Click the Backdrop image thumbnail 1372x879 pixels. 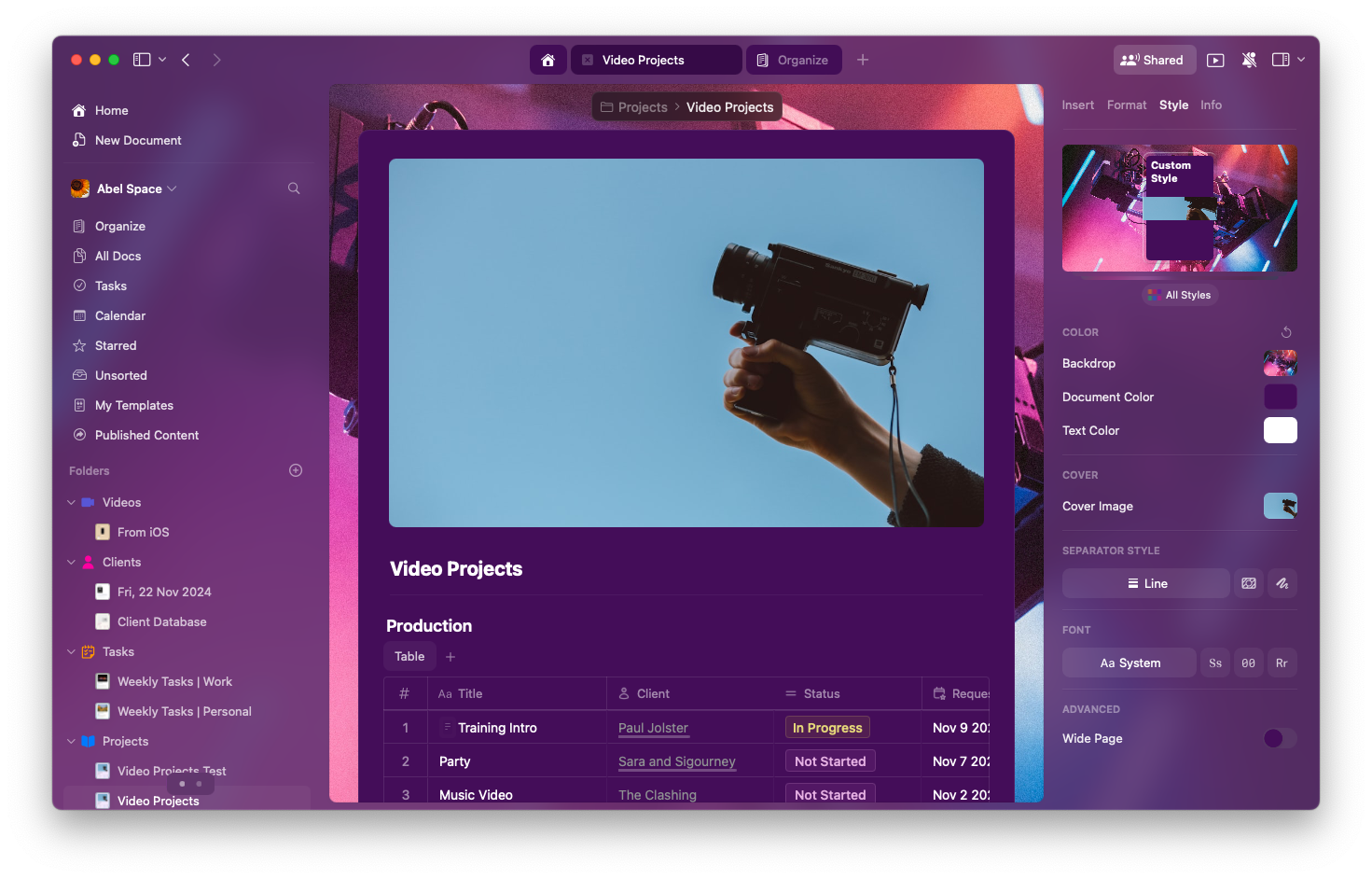coord(1279,363)
